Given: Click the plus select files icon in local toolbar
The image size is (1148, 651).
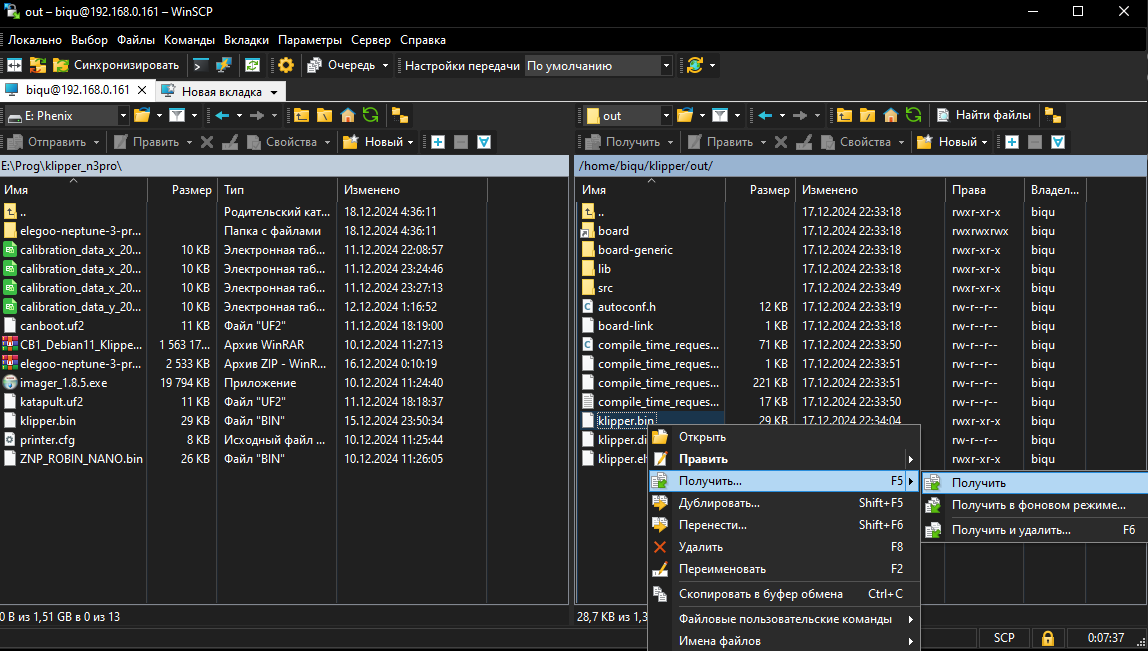Looking at the screenshot, I should pyautogui.click(x=438, y=142).
